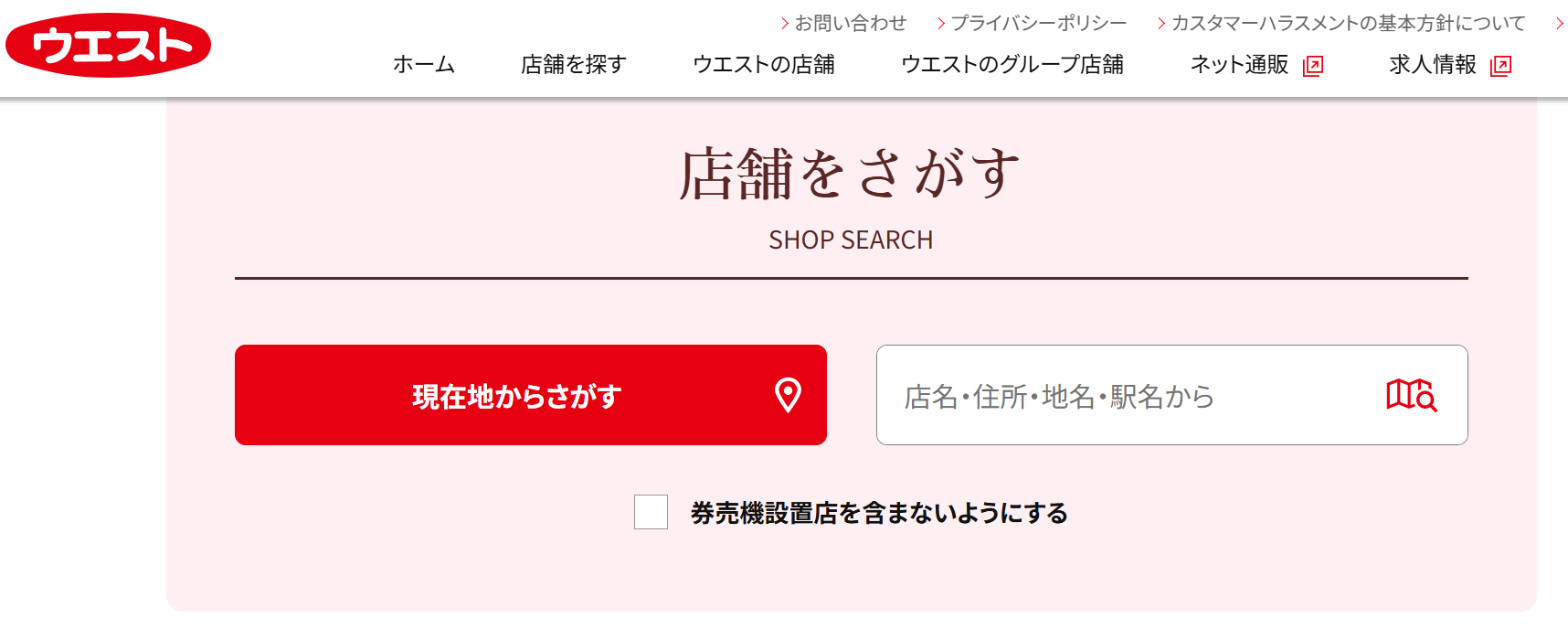Viewport: 1568px width, 629px height.
Task: Click the arrow before お問い合わせ
Action: [x=785, y=24]
